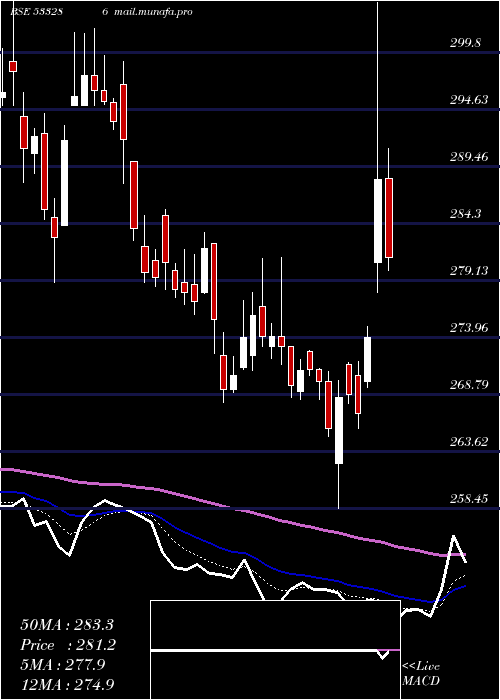The image size is (500, 700).
Task: Click the BSE symbol code text
Action: tap(36, 12)
